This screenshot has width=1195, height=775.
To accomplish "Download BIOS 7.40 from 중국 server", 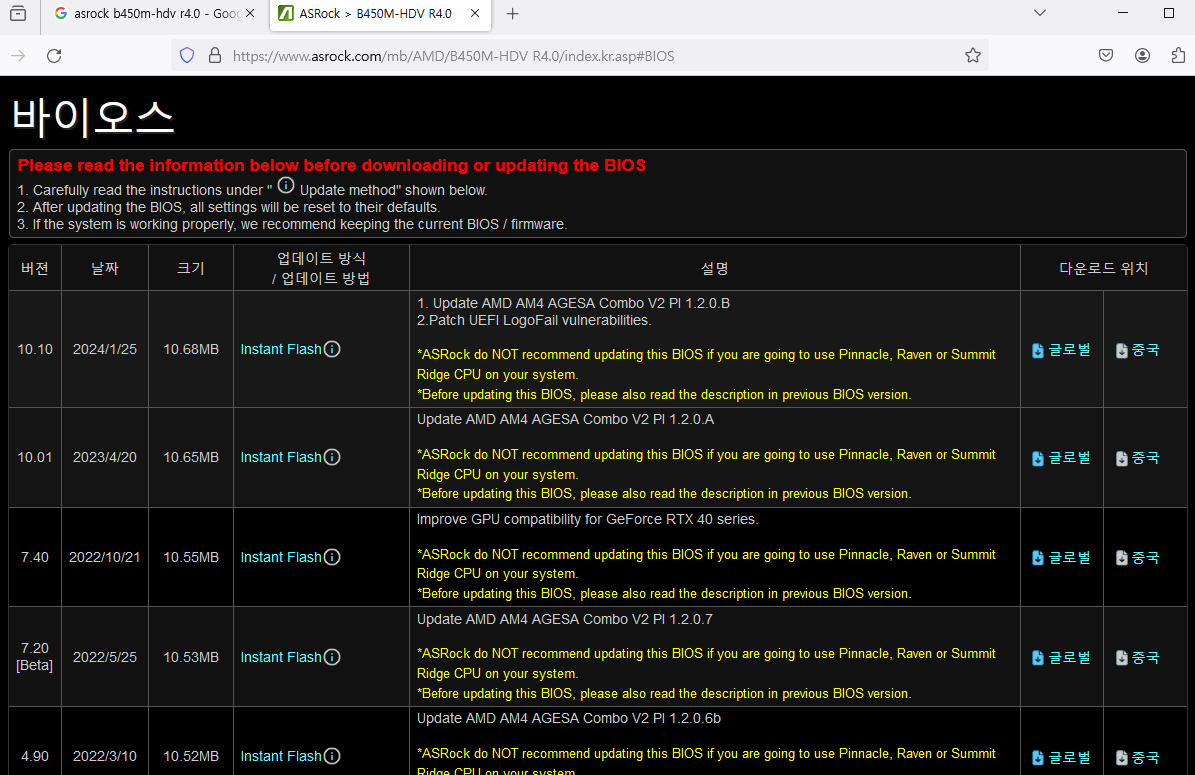I will click(x=1137, y=558).
